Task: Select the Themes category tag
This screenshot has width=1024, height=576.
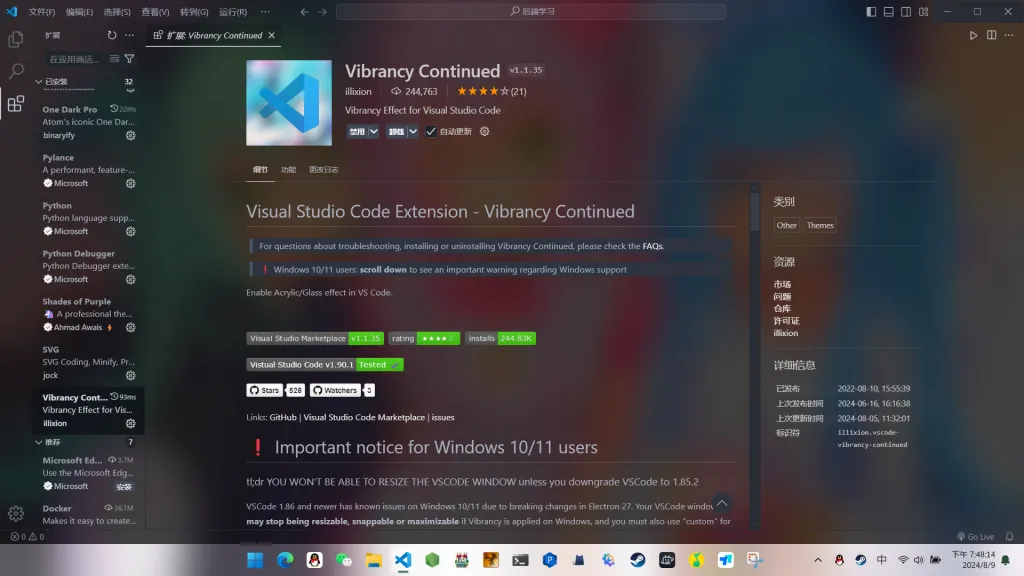Action: pyautogui.click(x=820, y=225)
